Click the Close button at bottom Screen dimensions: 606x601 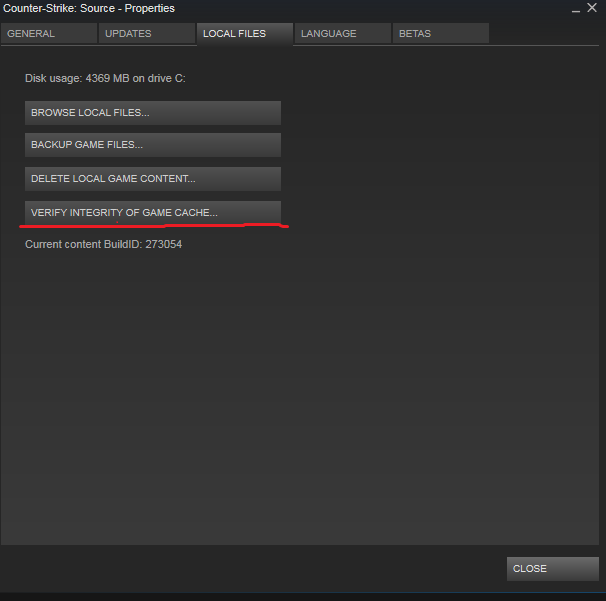553,569
